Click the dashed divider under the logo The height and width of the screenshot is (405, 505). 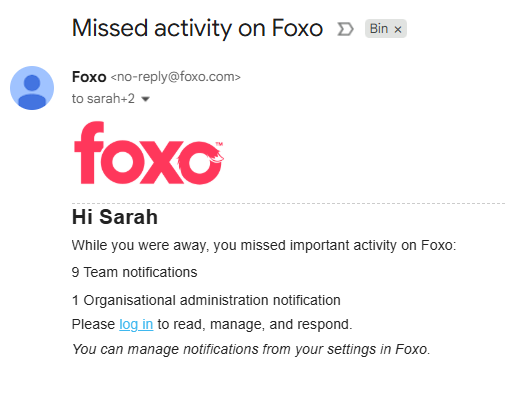pyautogui.click(x=288, y=203)
